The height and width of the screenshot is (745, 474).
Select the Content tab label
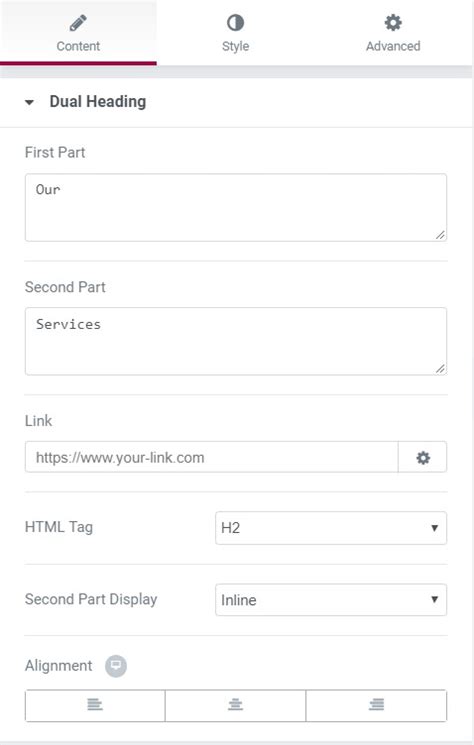pyautogui.click(x=78, y=46)
